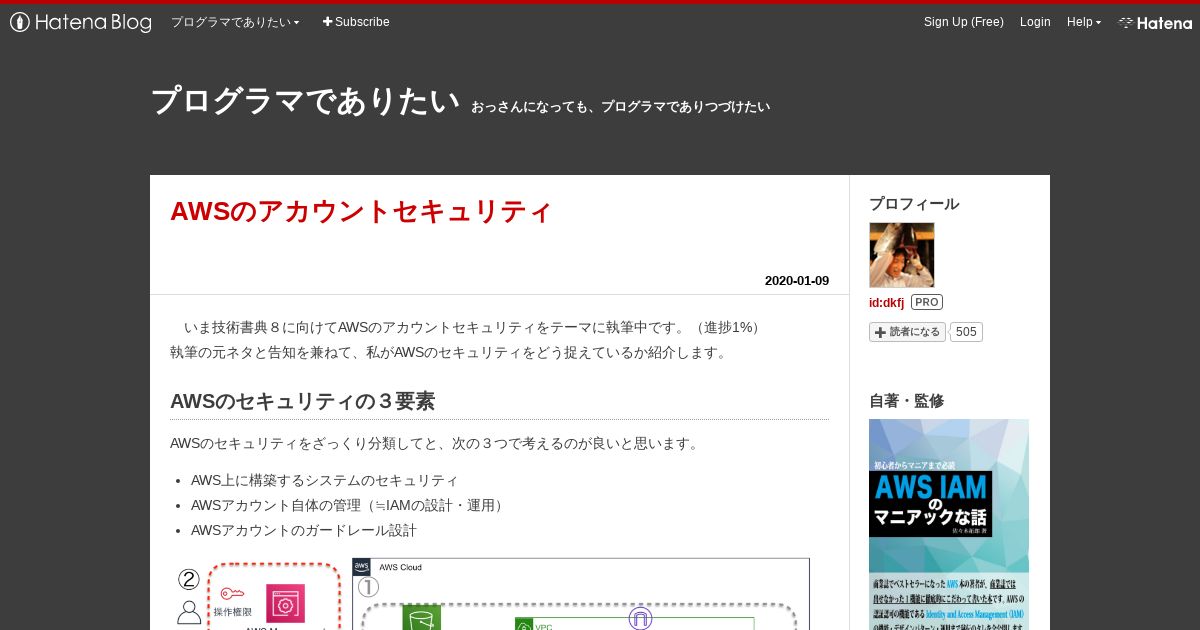Click the PRO badge
This screenshot has height=630, width=1200.
(x=927, y=302)
